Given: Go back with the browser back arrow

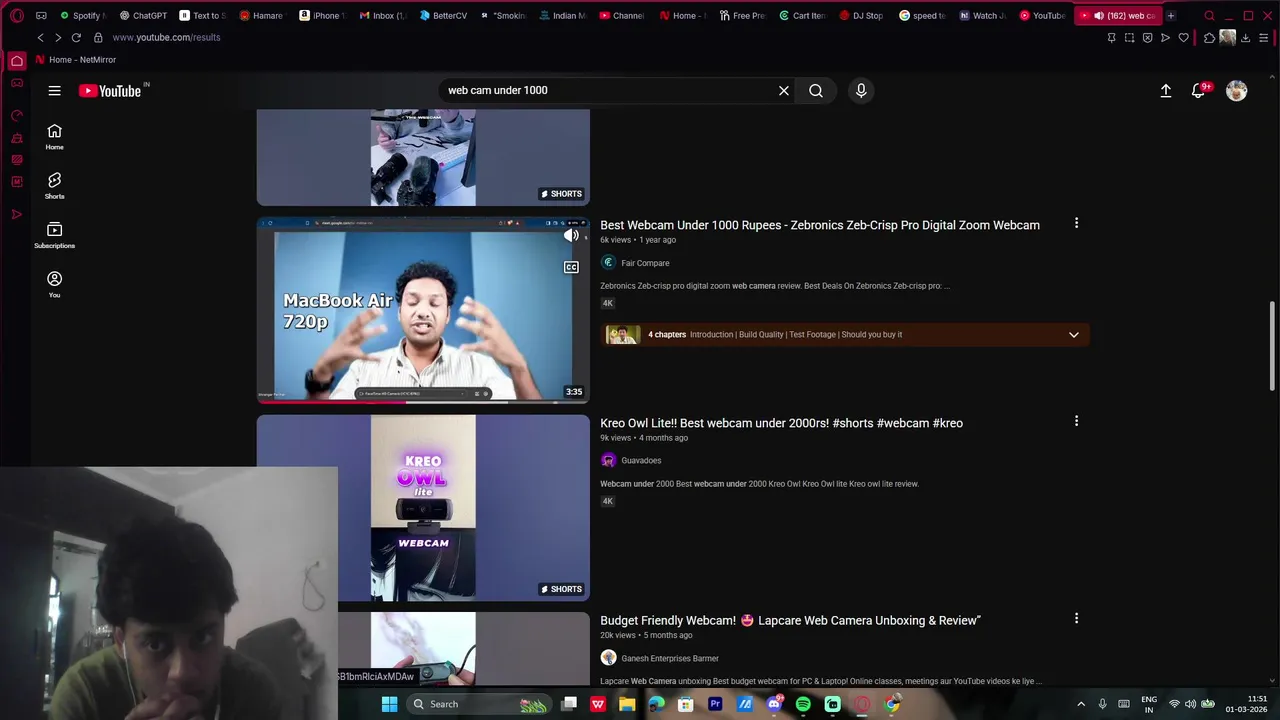Looking at the screenshot, I should pos(40,37).
